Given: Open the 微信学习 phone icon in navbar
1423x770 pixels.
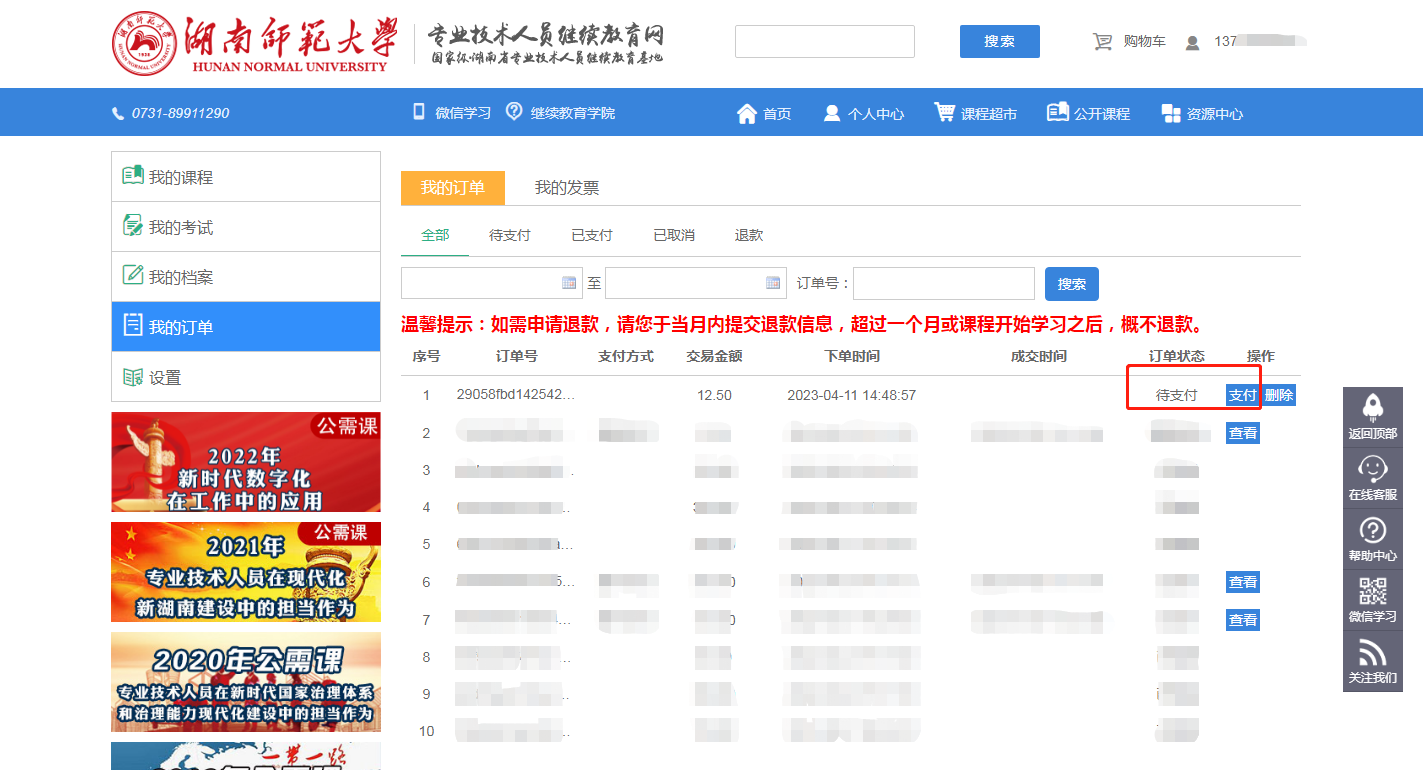Looking at the screenshot, I should 419,112.
